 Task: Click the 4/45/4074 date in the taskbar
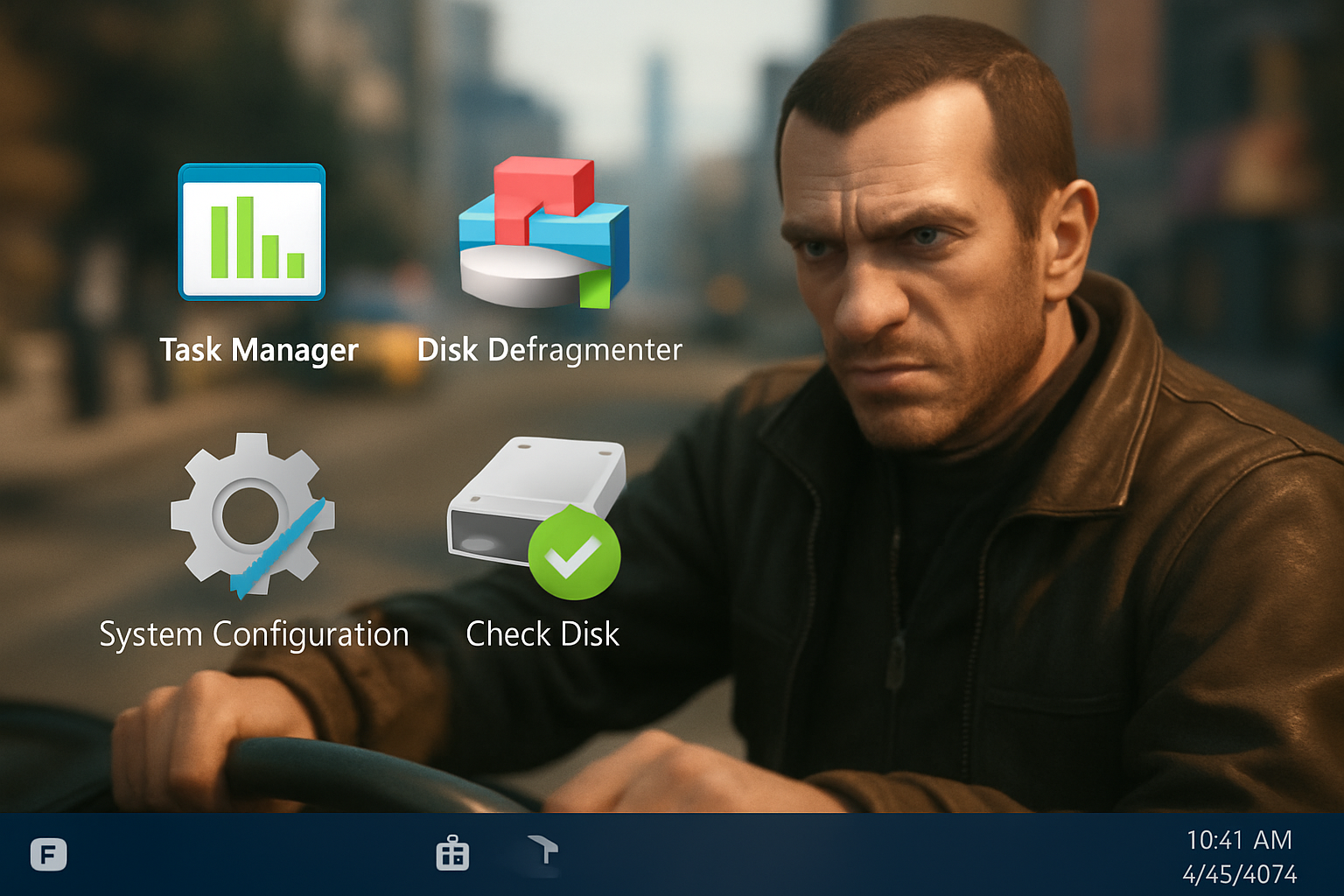coord(1239,874)
